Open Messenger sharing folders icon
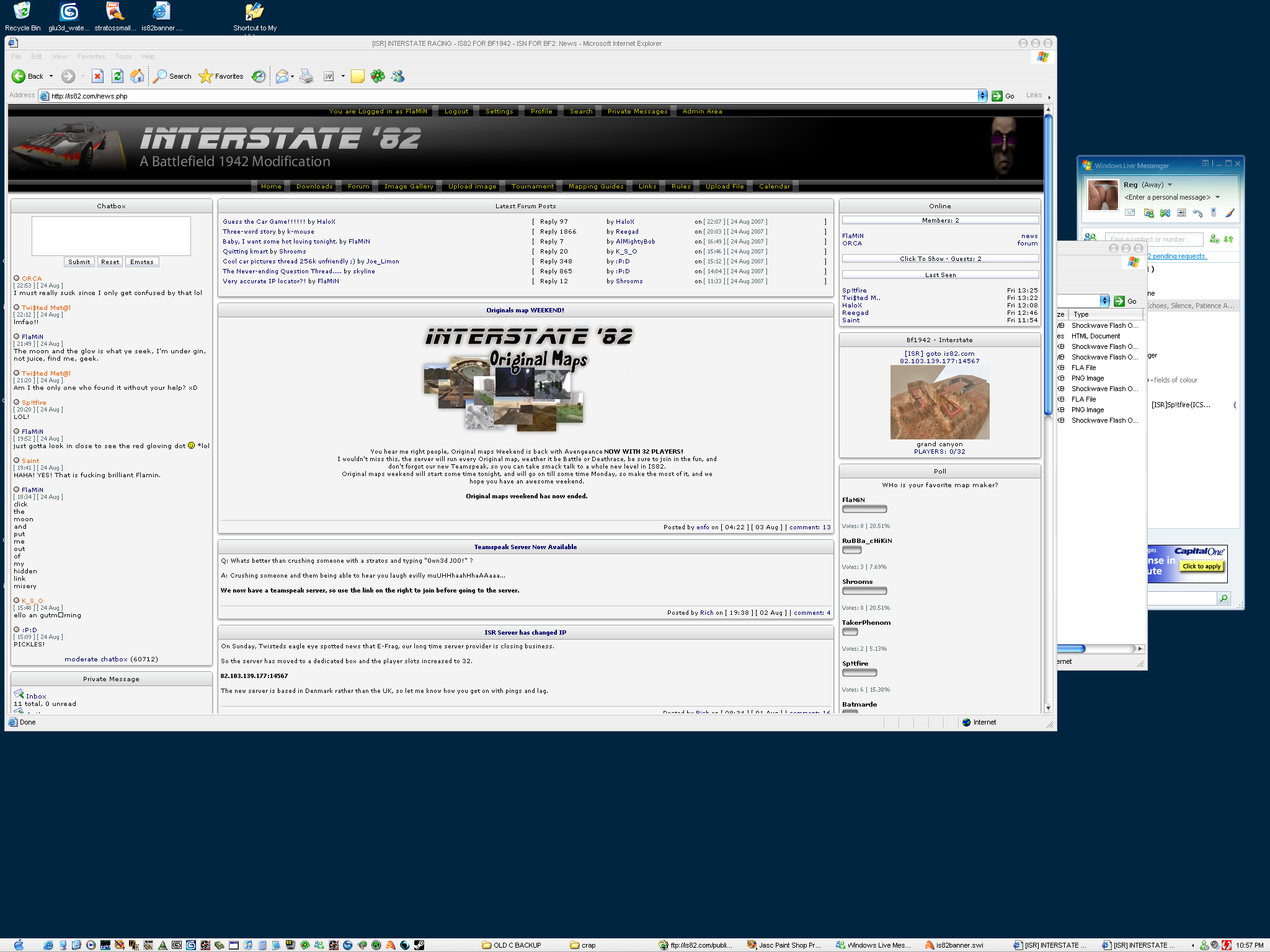This screenshot has height=952, width=1270. [x=1148, y=213]
